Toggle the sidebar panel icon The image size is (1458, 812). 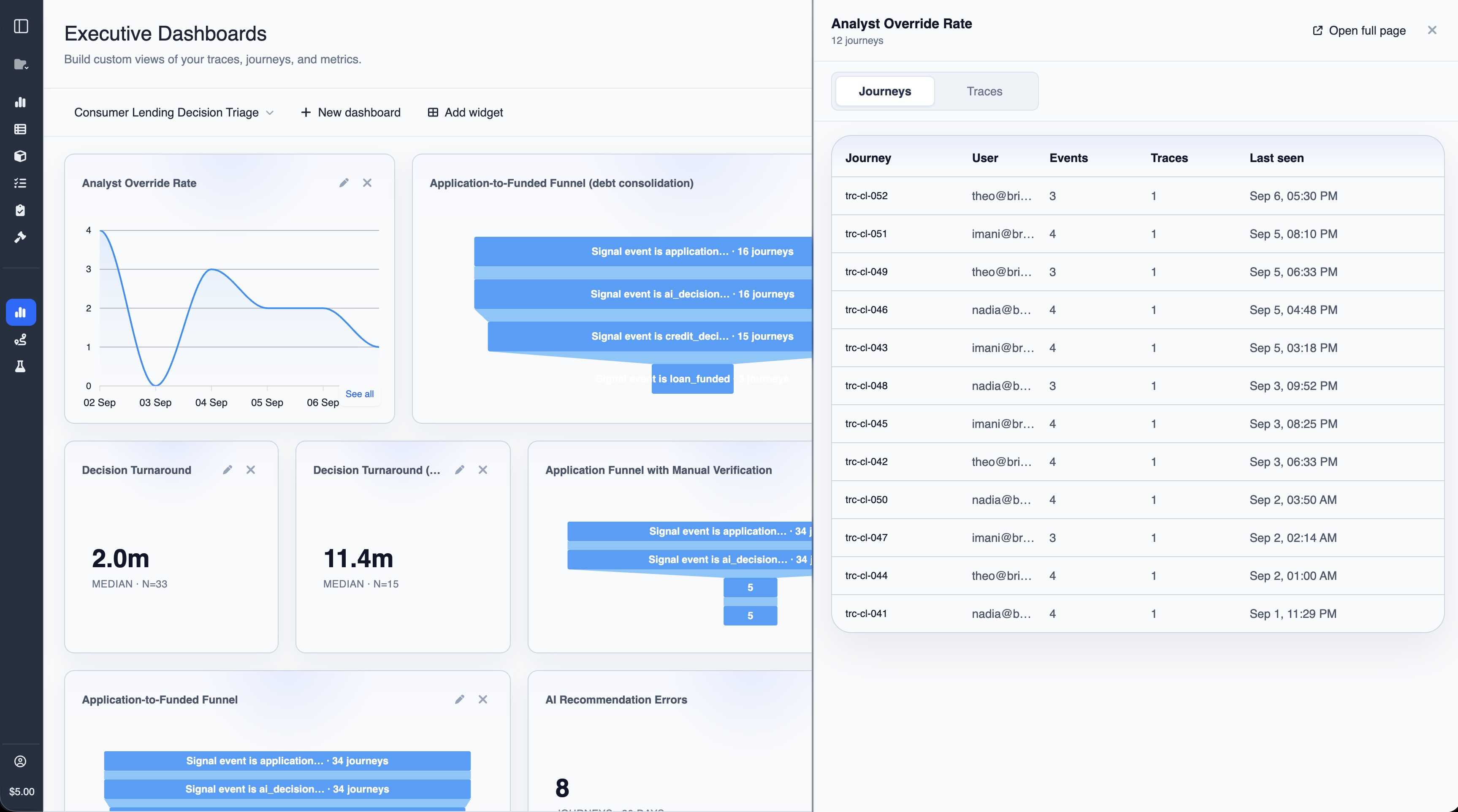coord(21,26)
